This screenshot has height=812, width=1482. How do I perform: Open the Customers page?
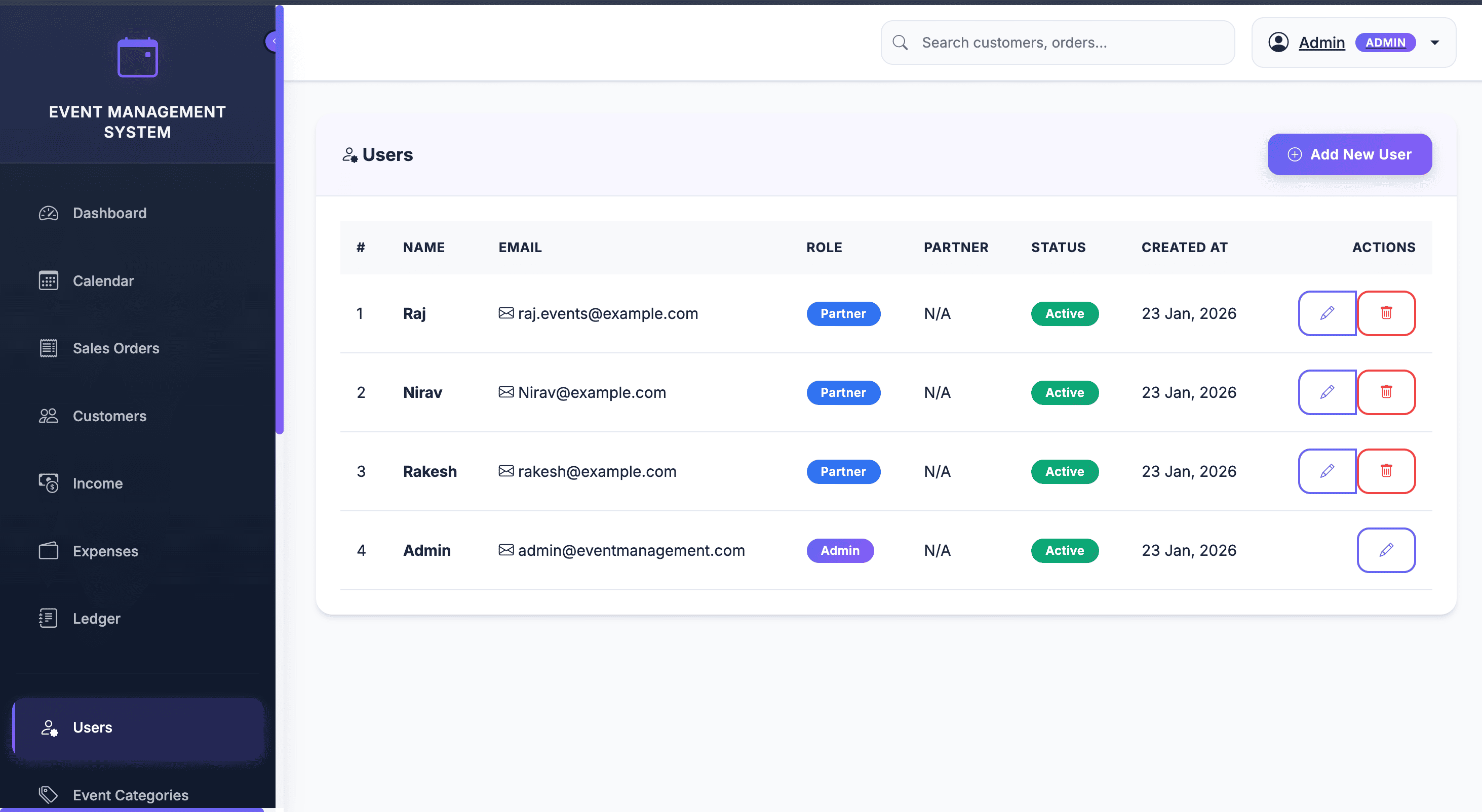point(109,416)
